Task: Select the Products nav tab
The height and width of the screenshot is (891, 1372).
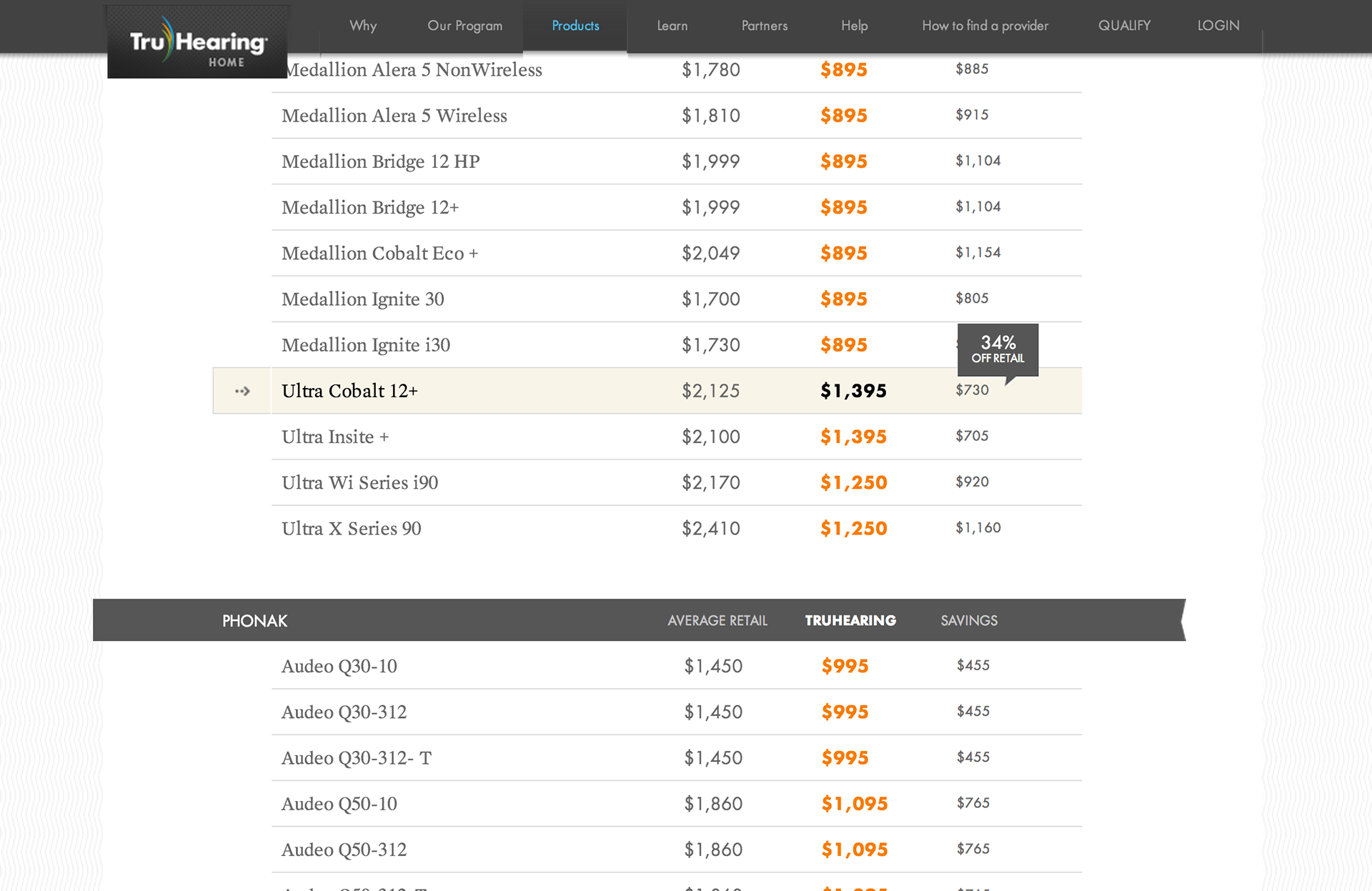Action: point(575,26)
